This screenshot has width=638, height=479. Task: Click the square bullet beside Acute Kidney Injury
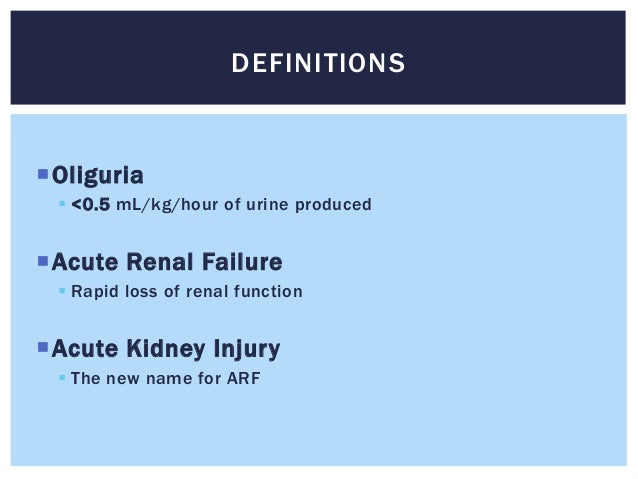click(43, 347)
